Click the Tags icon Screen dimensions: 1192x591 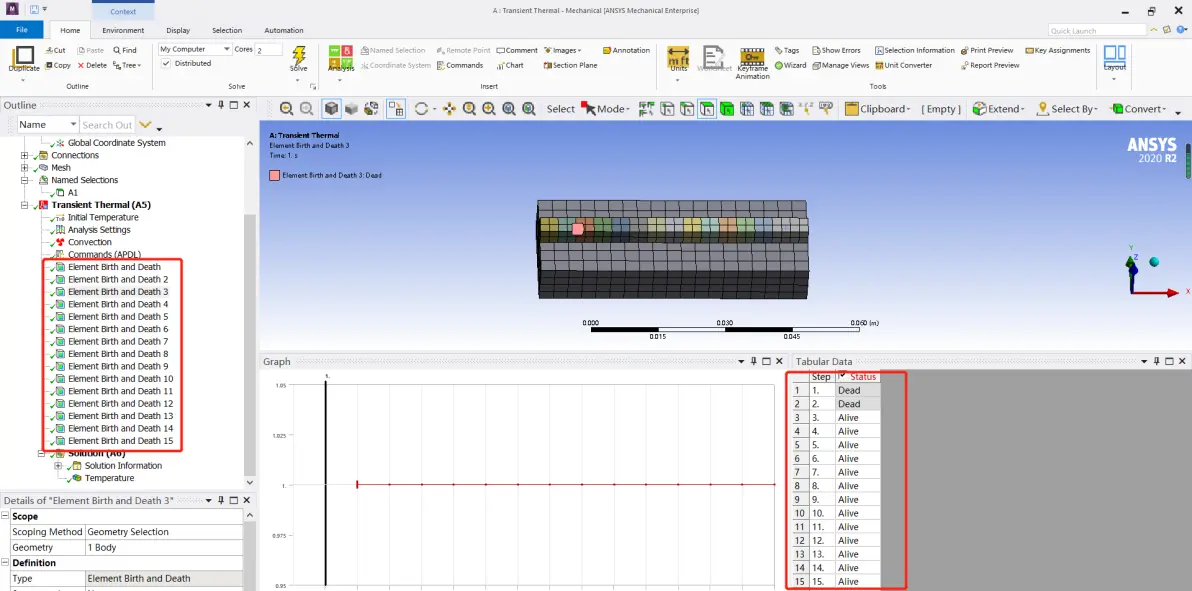coord(778,50)
